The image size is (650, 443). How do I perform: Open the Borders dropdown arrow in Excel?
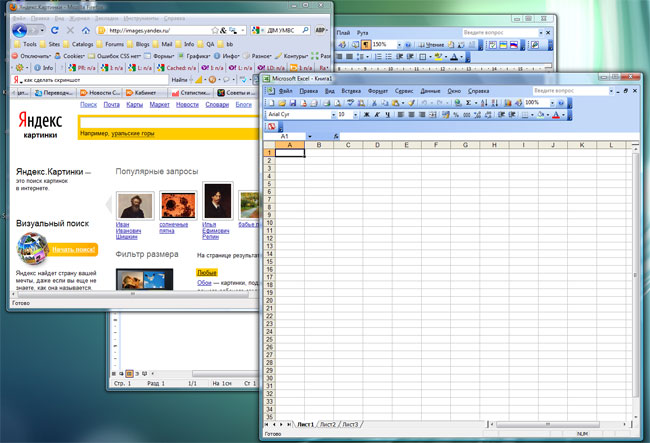point(532,115)
